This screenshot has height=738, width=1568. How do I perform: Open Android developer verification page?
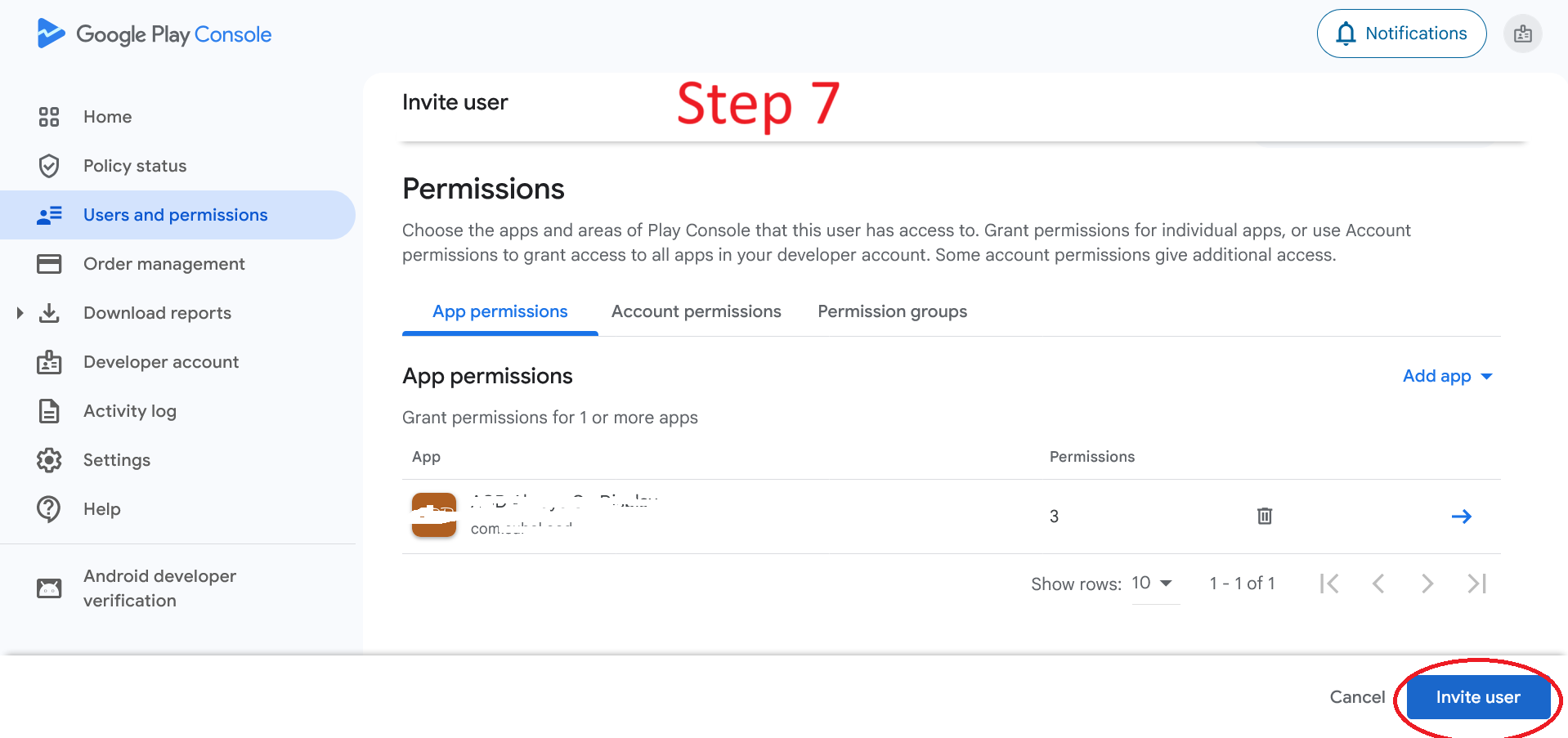point(159,588)
